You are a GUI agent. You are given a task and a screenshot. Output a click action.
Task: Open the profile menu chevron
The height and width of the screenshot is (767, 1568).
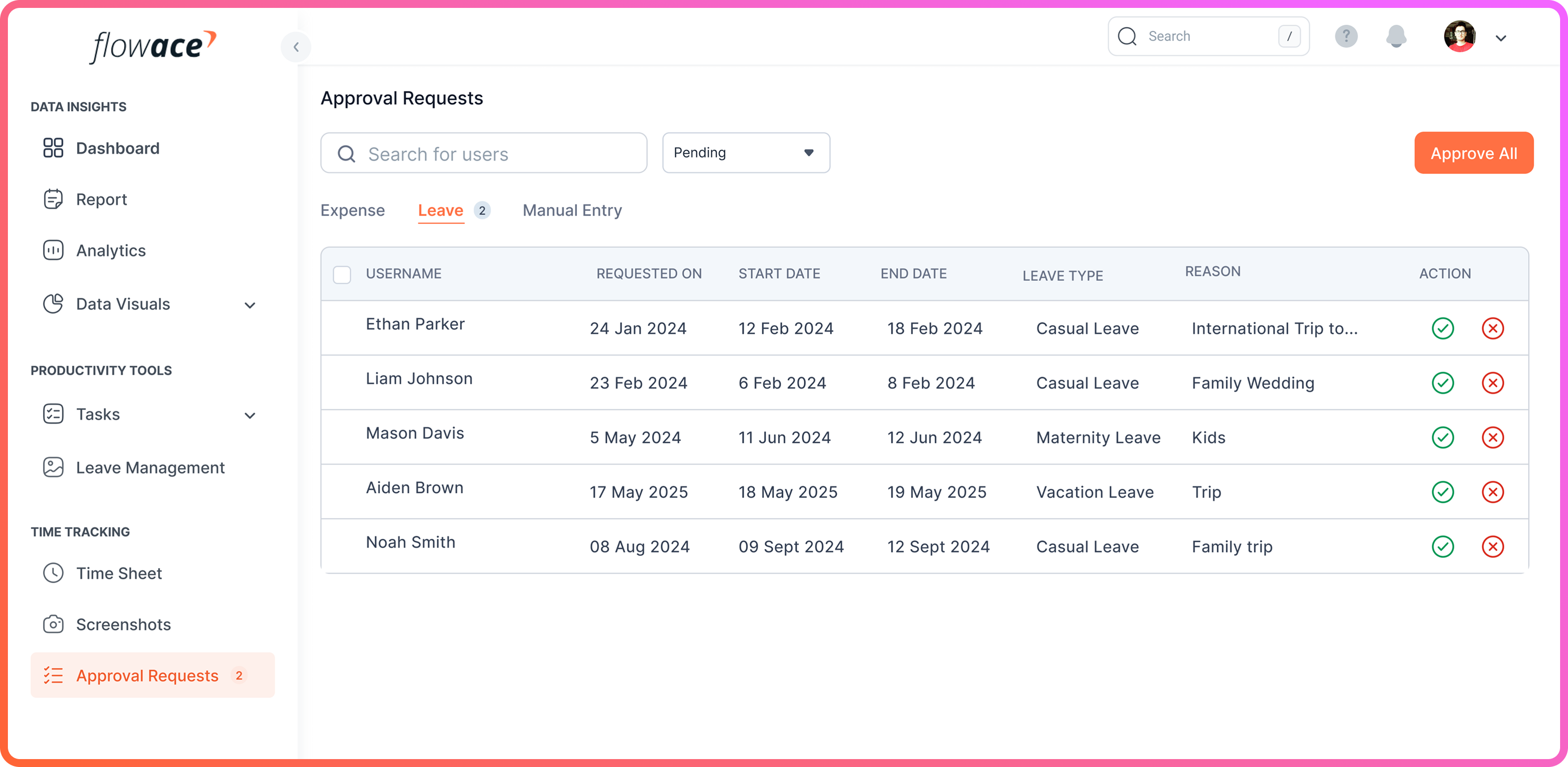coord(1501,39)
